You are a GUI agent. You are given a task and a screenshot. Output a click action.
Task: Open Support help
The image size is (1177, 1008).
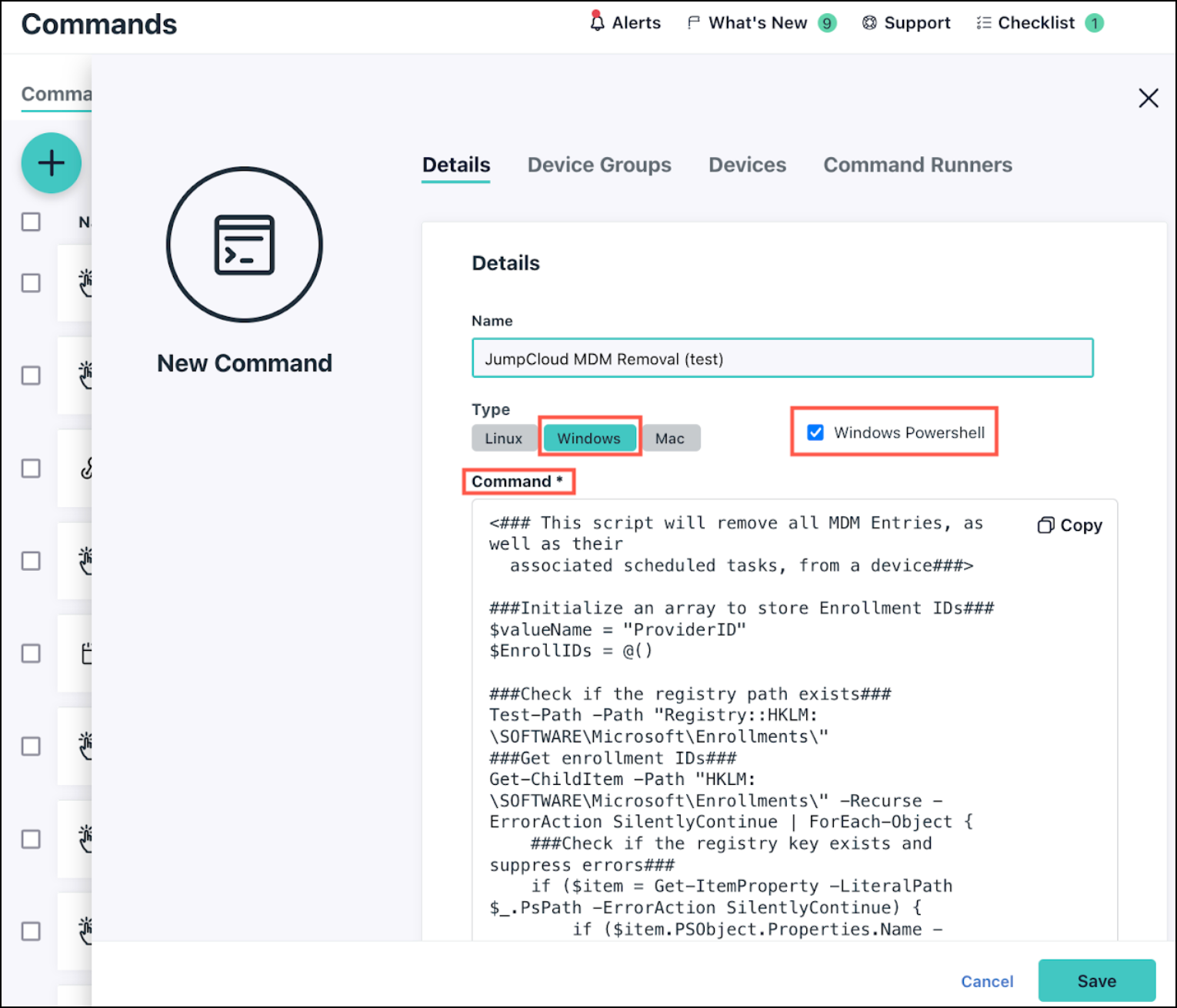click(905, 22)
